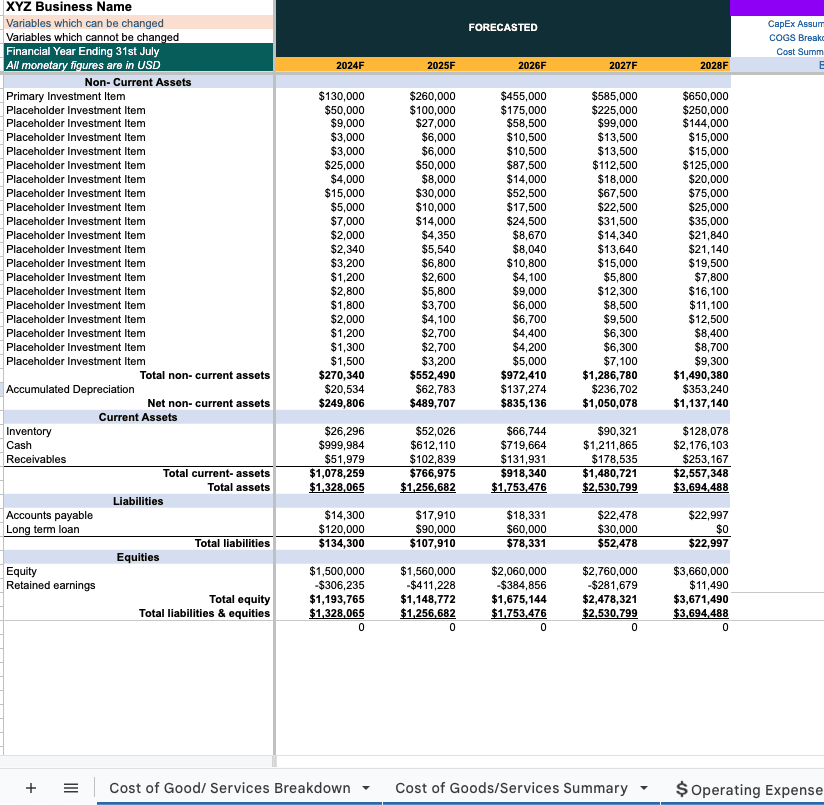Click Receivables 2027F value $178,535
The width and height of the screenshot is (824, 805).
click(614, 459)
